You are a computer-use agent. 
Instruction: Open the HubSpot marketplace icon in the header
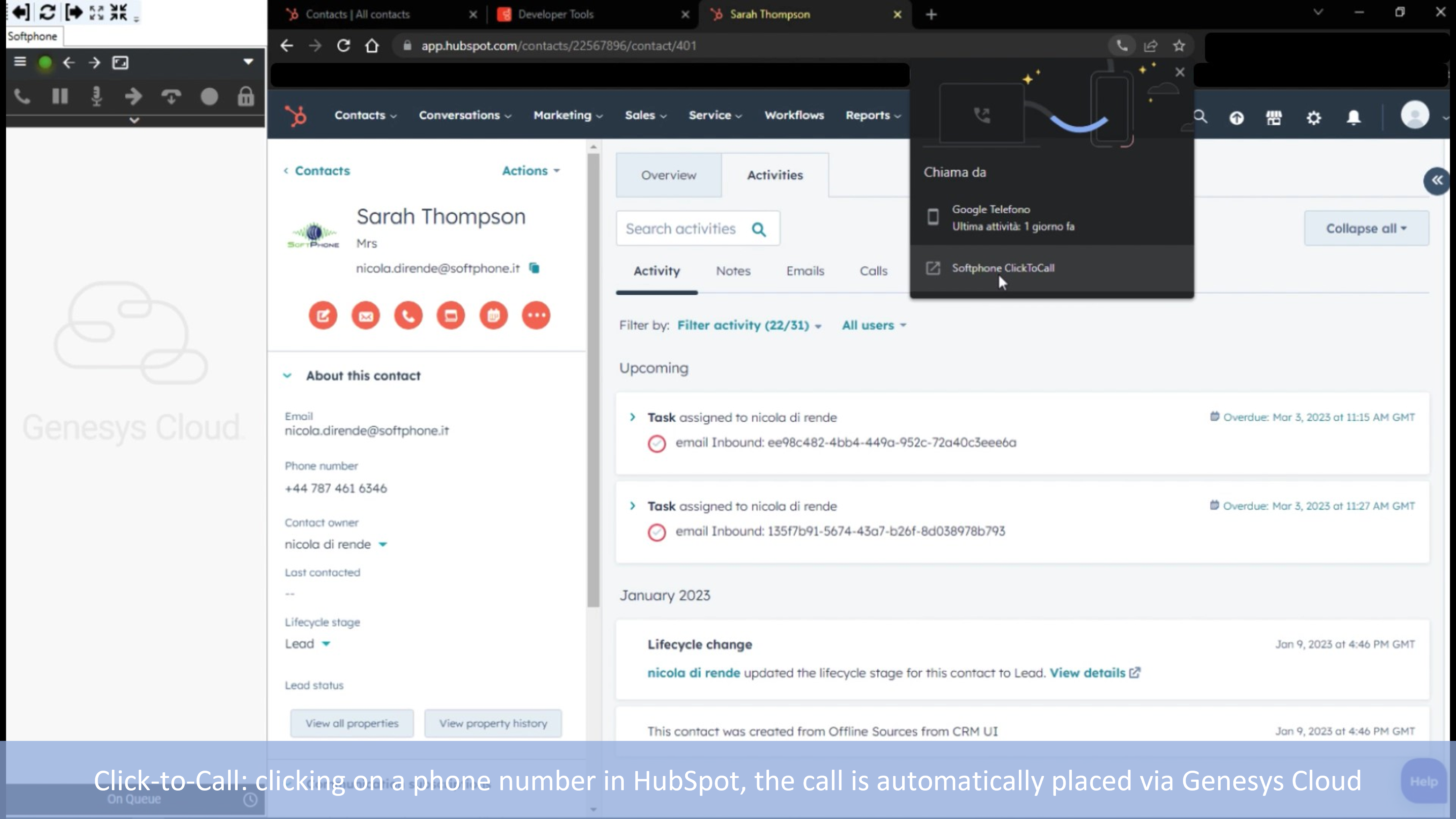coord(1273,117)
